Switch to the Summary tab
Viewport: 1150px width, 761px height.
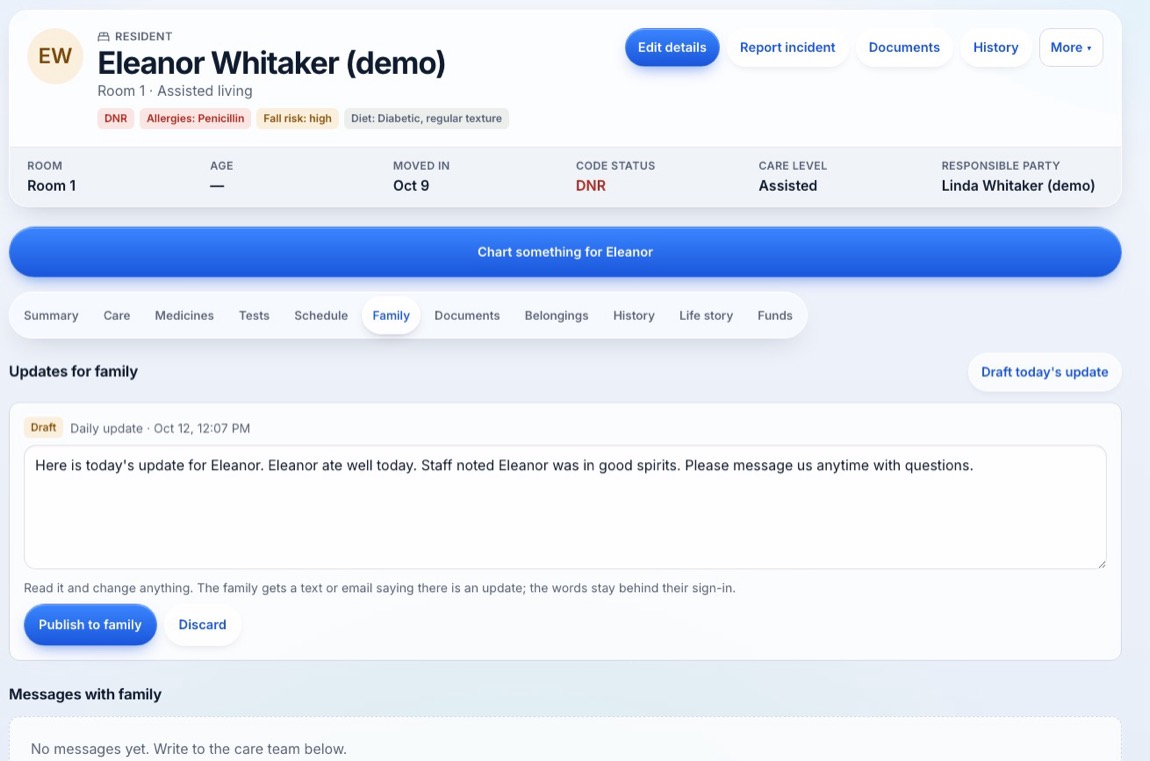[51, 315]
